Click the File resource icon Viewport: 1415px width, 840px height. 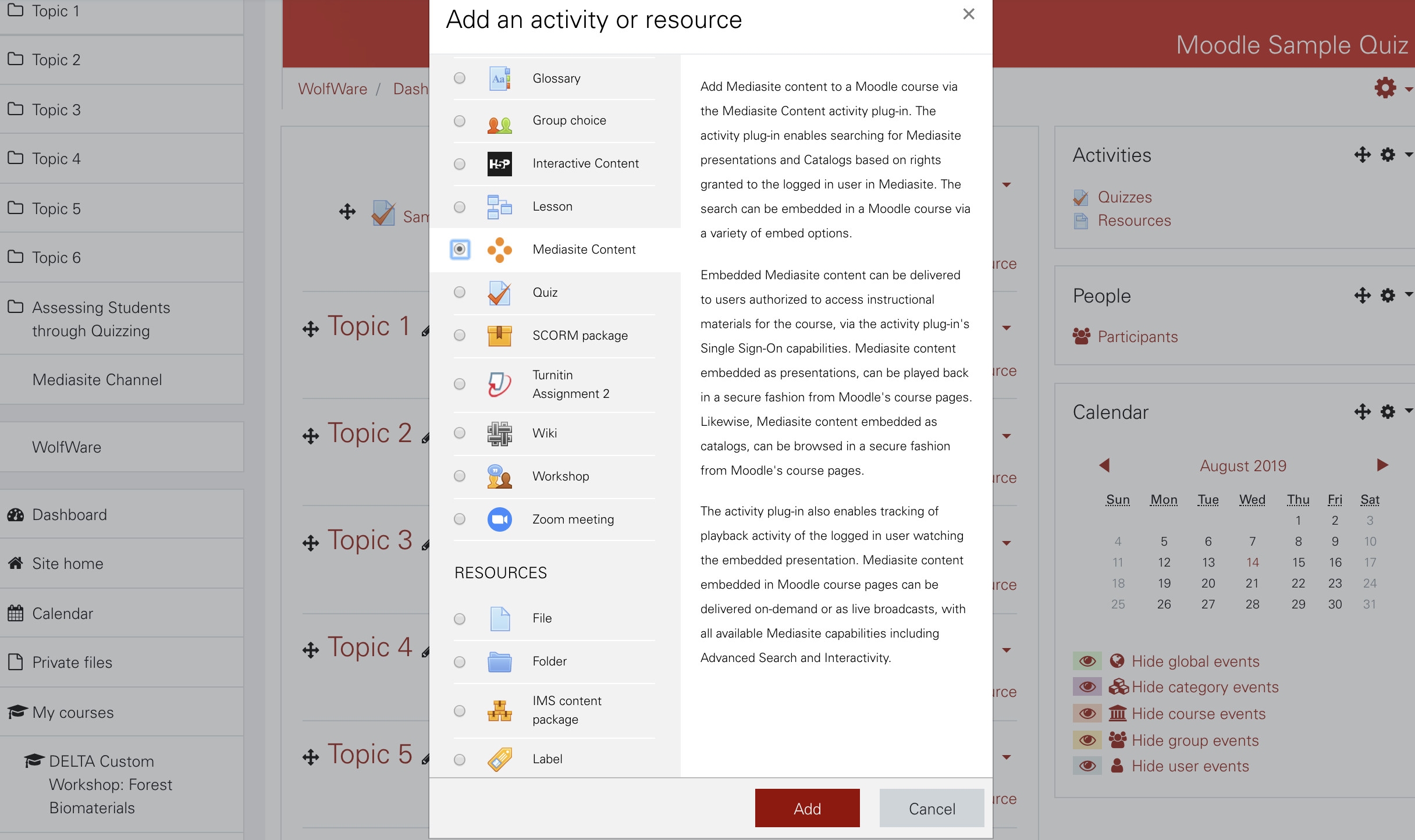499,618
